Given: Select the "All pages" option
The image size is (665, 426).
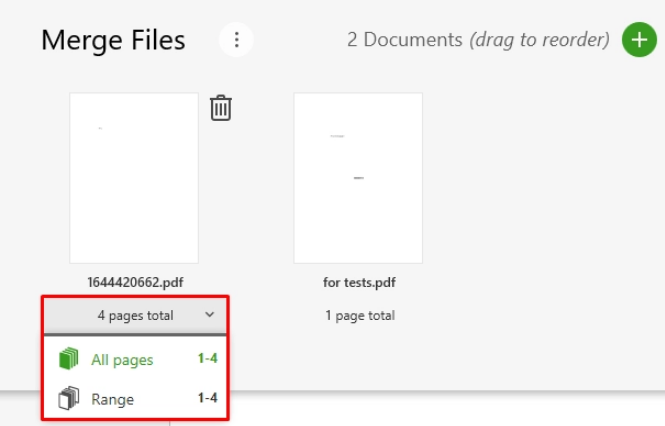Looking at the screenshot, I should [x=122, y=359].
